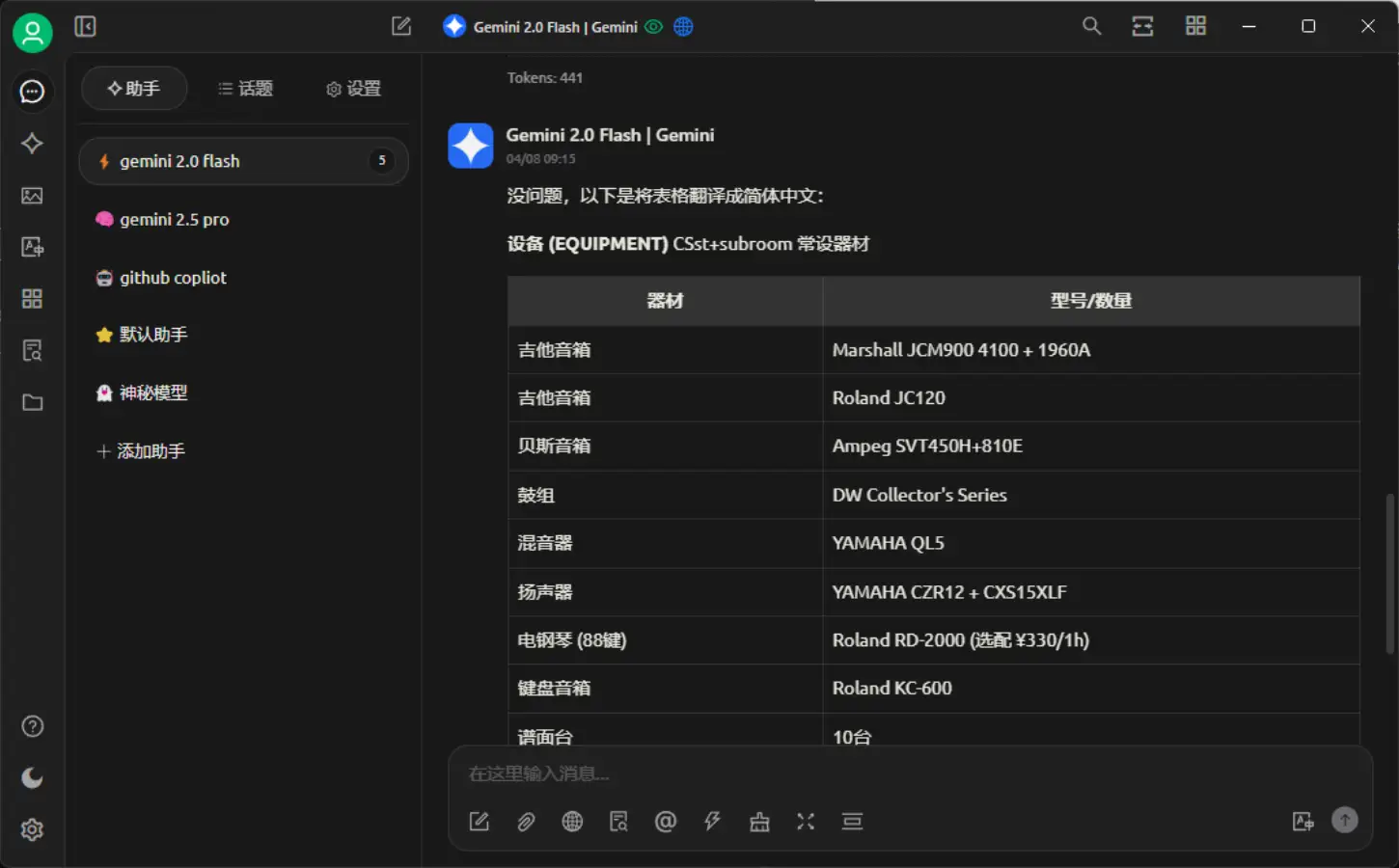Open the user avatar profile
The width and height of the screenshot is (1399, 868).
point(32,33)
